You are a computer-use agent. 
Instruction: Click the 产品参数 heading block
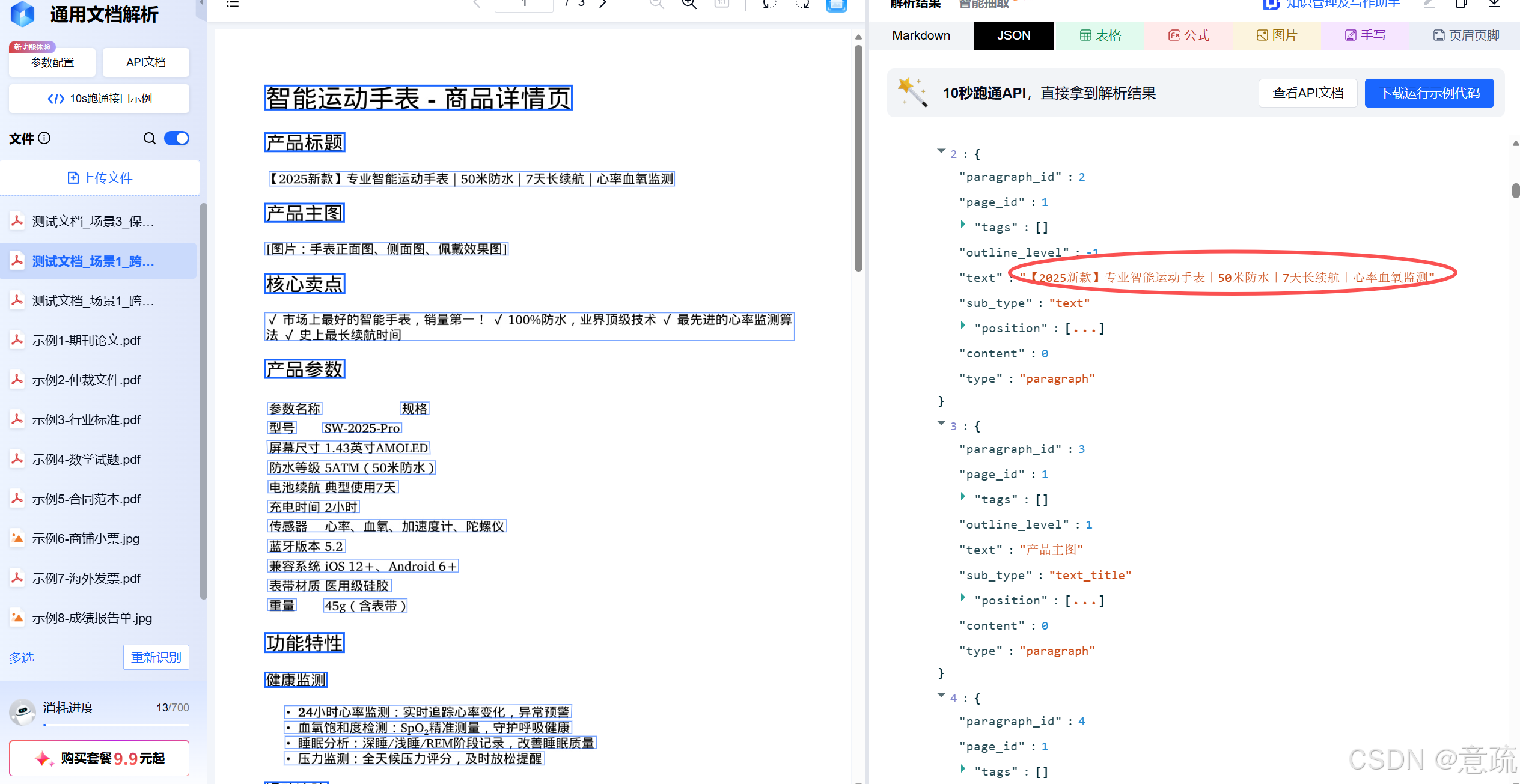pyautogui.click(x=305, y=369)
